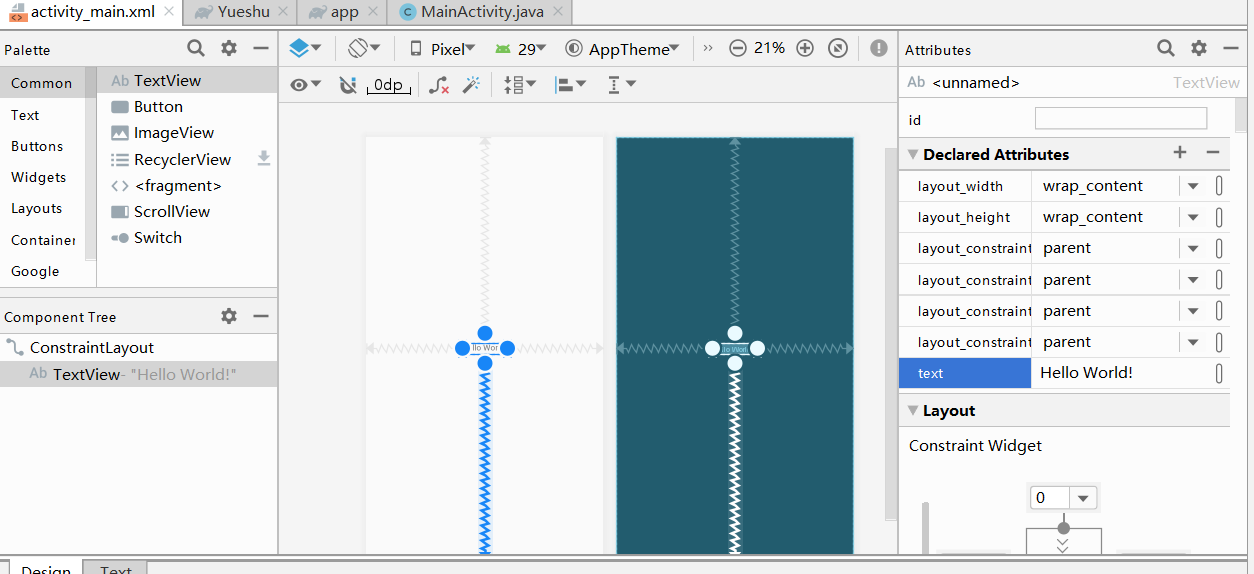The height and width of the screenshot is (574, 1254).
Task: Minimize the Attributes panel
Action: tap(1231, 48)
